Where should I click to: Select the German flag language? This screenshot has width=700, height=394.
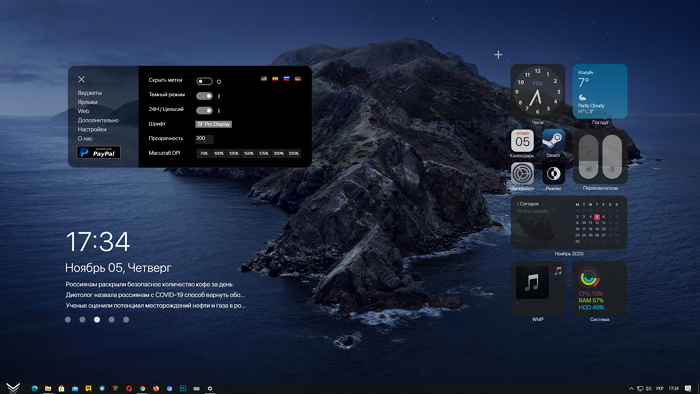[x=298, y=79]
